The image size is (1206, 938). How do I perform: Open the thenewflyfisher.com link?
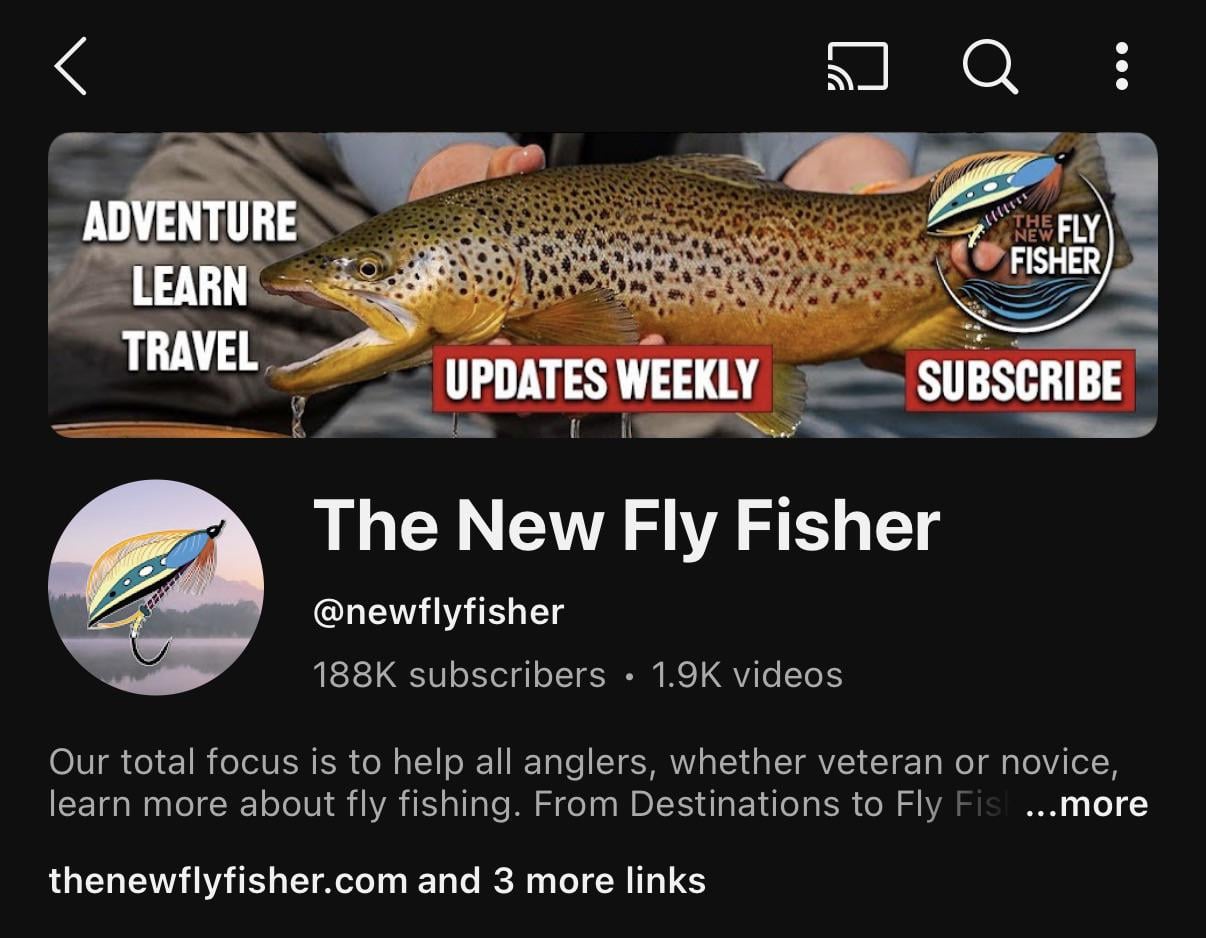coord(228,881)
